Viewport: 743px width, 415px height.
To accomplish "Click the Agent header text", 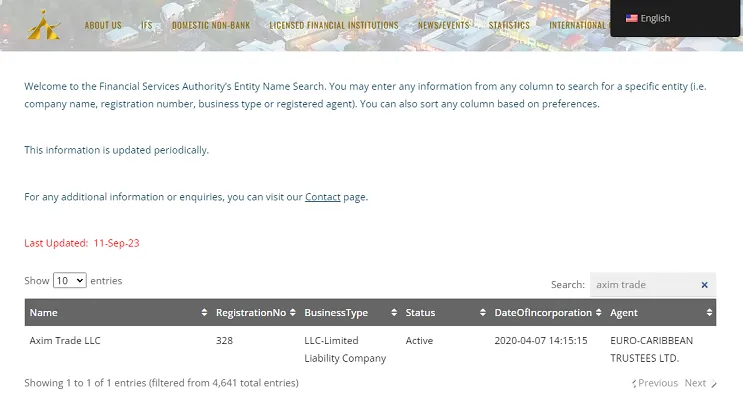I will click(x=624, y=313).
